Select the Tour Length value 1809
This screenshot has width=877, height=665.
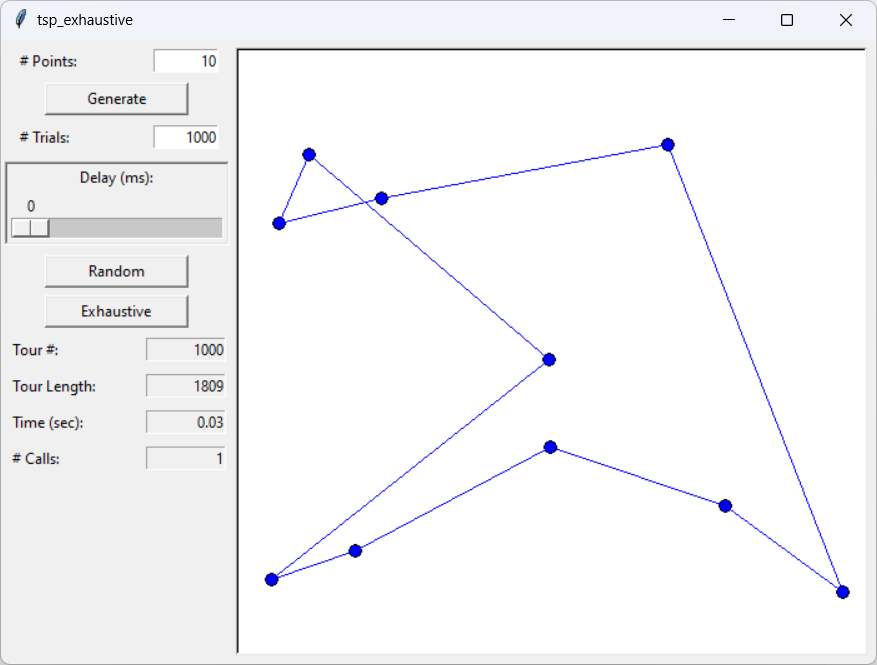(186, 386)
